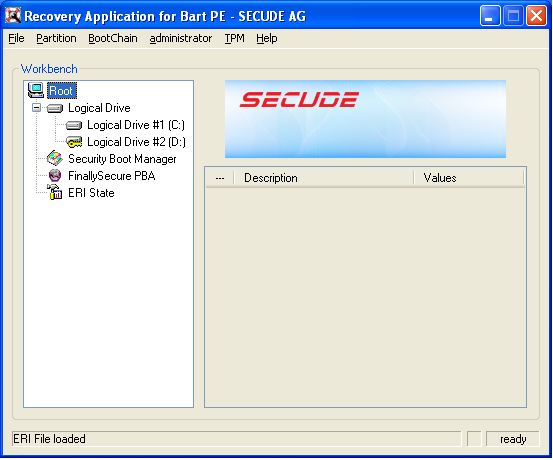Viewport: 553px width, 460px height.
Task: Select the Root tree item label
Action: point(61,91)
